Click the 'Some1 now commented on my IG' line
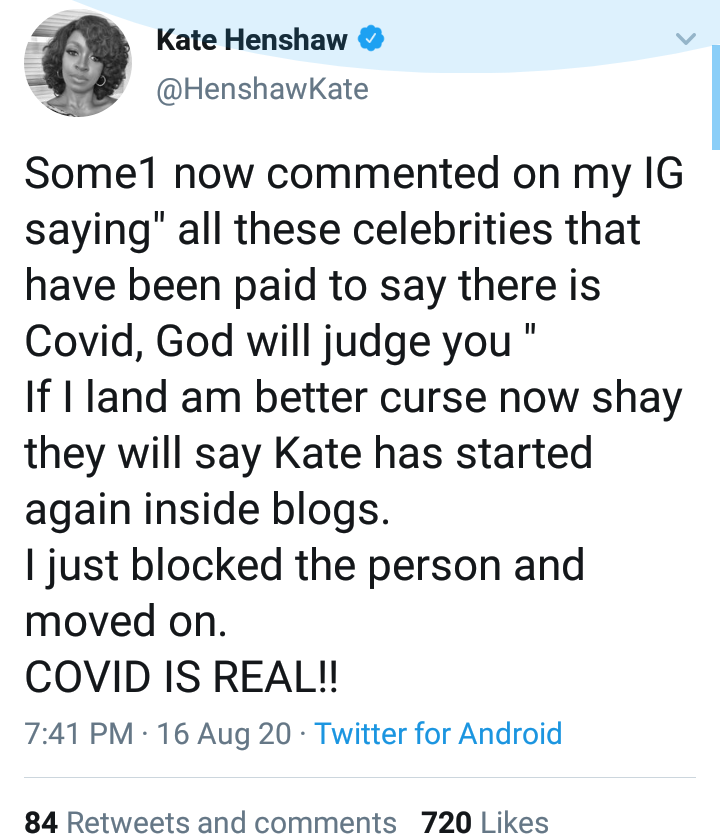This screenshot has height=838, width=720. pyautogui.click(x=354, y=175)
